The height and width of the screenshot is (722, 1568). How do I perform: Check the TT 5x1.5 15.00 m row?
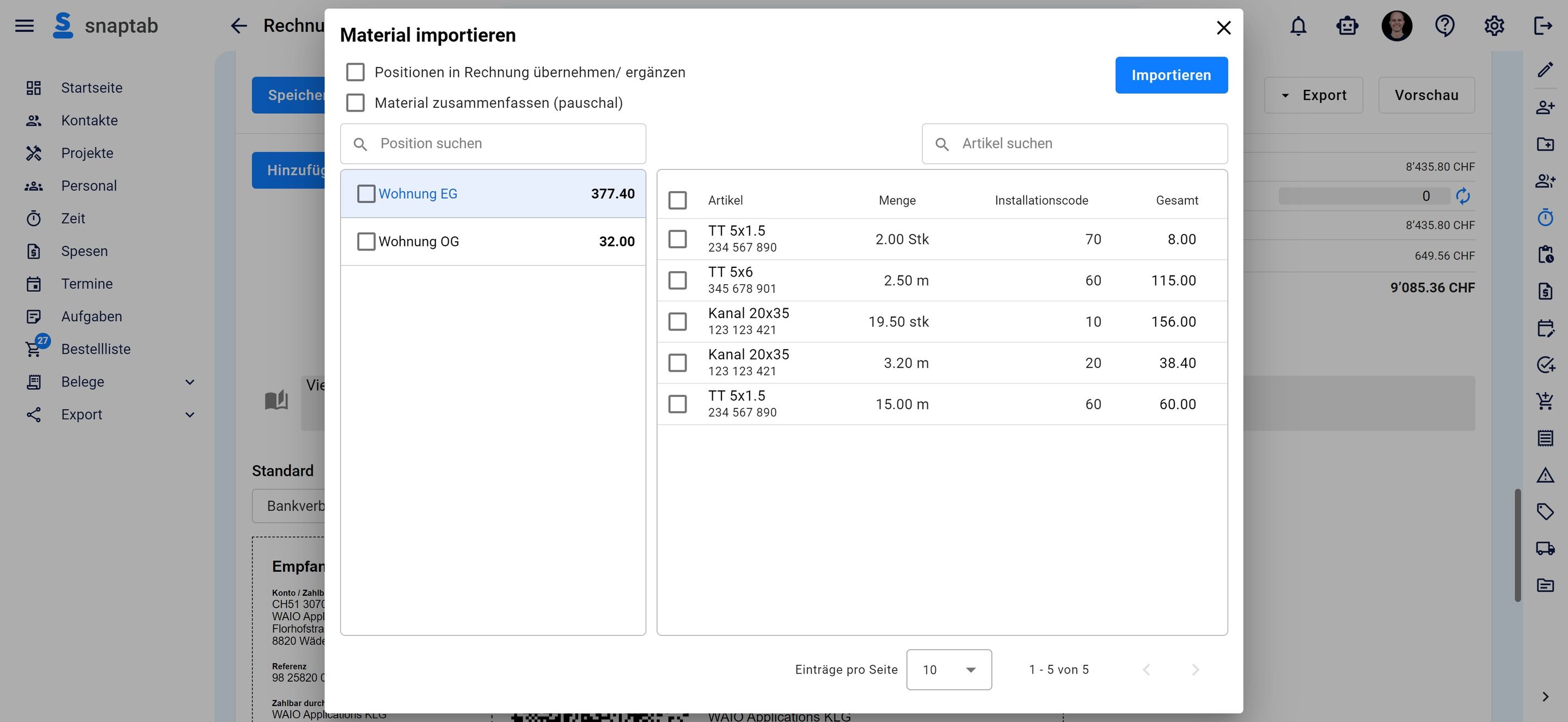click(677, 403)
